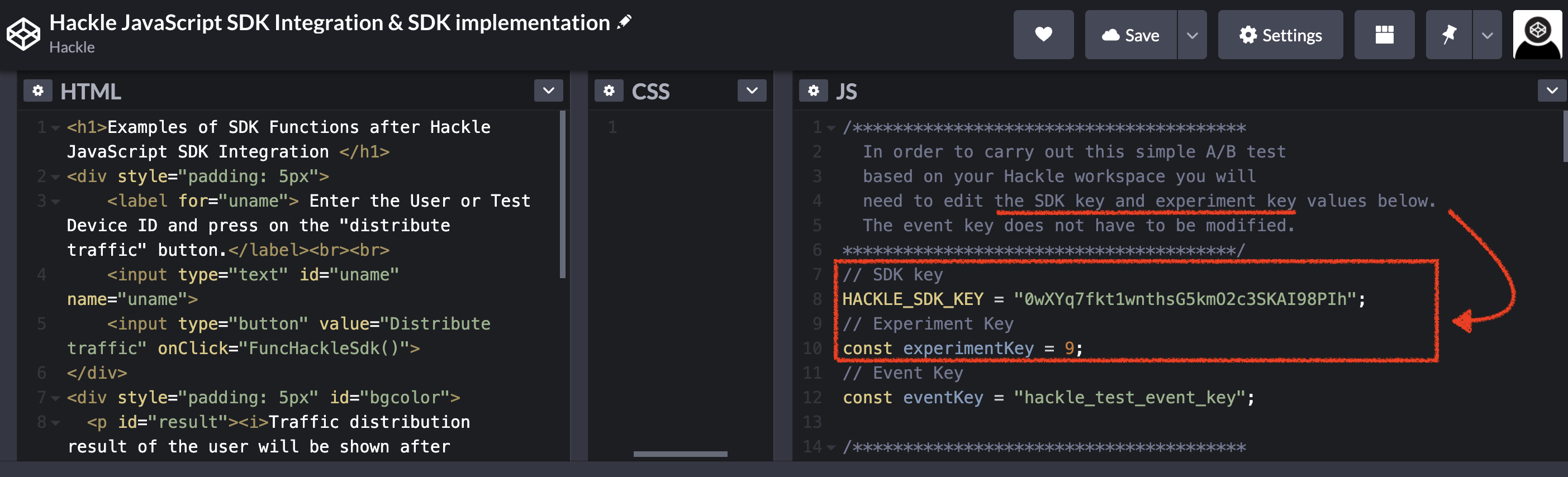Save the pen

1130,35
